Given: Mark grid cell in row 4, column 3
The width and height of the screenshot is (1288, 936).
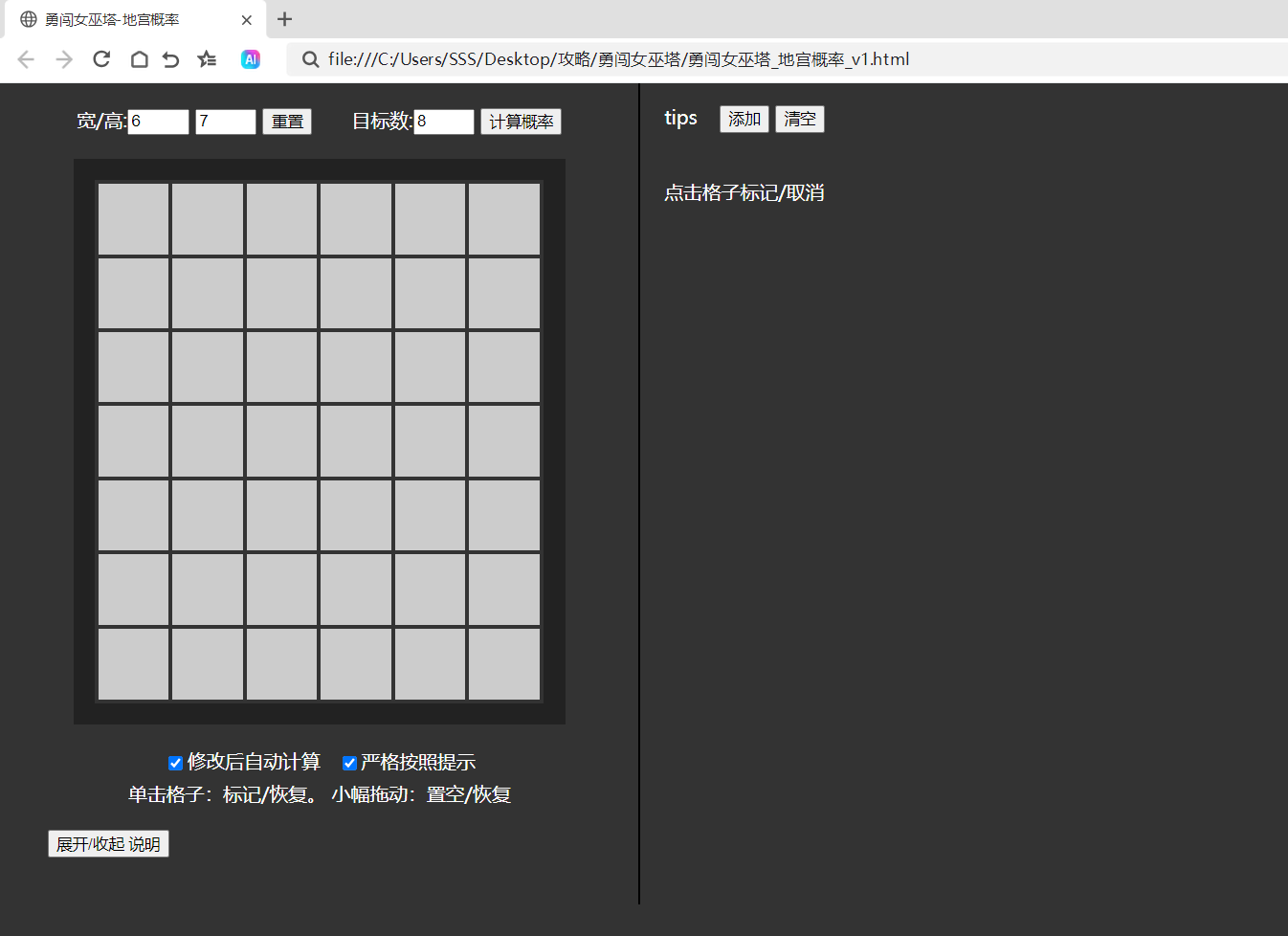Looking at the screenshot, I should tap(282, 441).
